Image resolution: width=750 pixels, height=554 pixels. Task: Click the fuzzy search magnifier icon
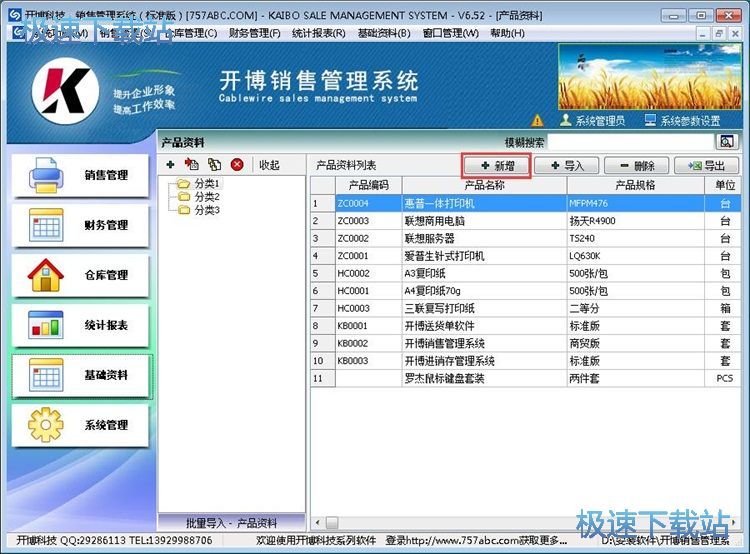pyautogui.click(x=727, y=142)
